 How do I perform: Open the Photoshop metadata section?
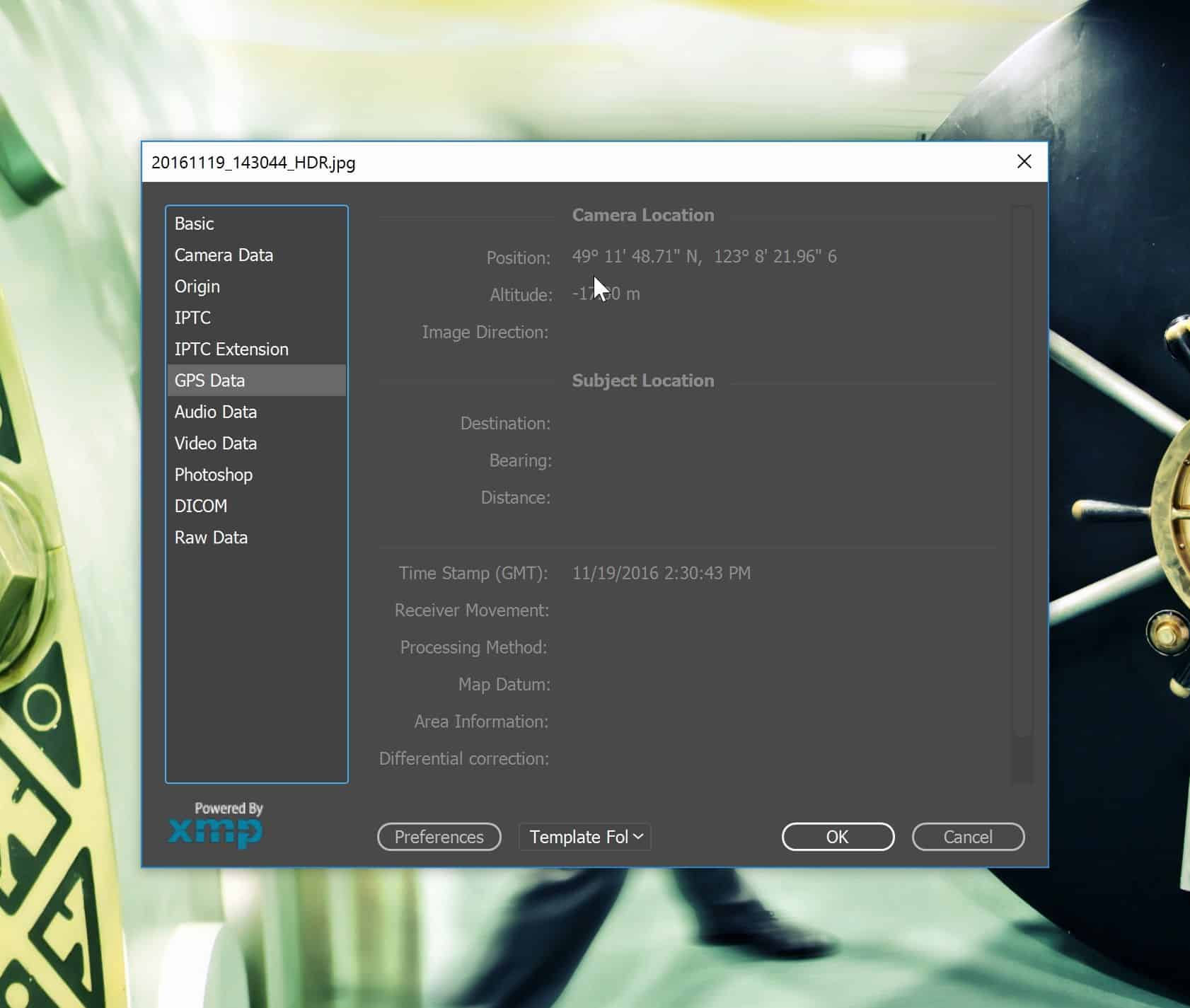pyautogui.click(x=256, y=475)
